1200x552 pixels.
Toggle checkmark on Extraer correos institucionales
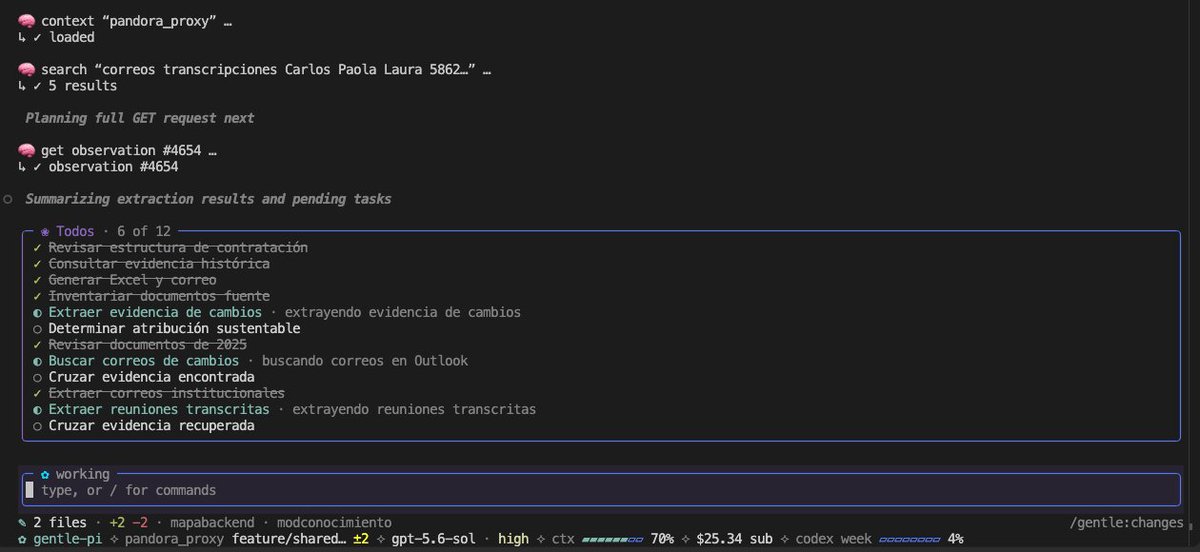pos(37,393)
